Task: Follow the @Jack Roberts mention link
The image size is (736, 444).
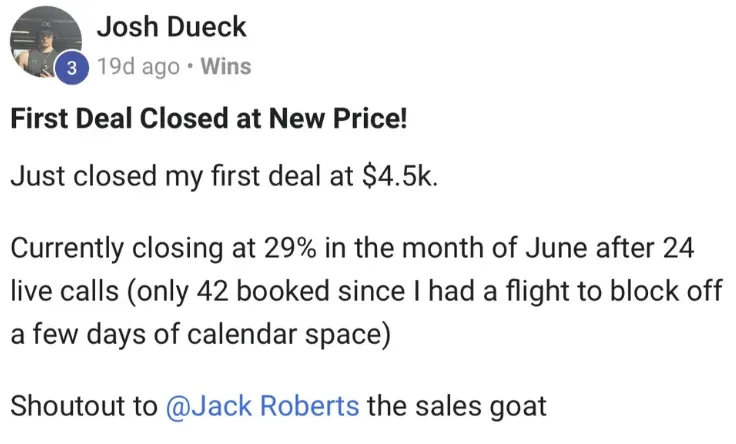Action: [x=262, y=406]
